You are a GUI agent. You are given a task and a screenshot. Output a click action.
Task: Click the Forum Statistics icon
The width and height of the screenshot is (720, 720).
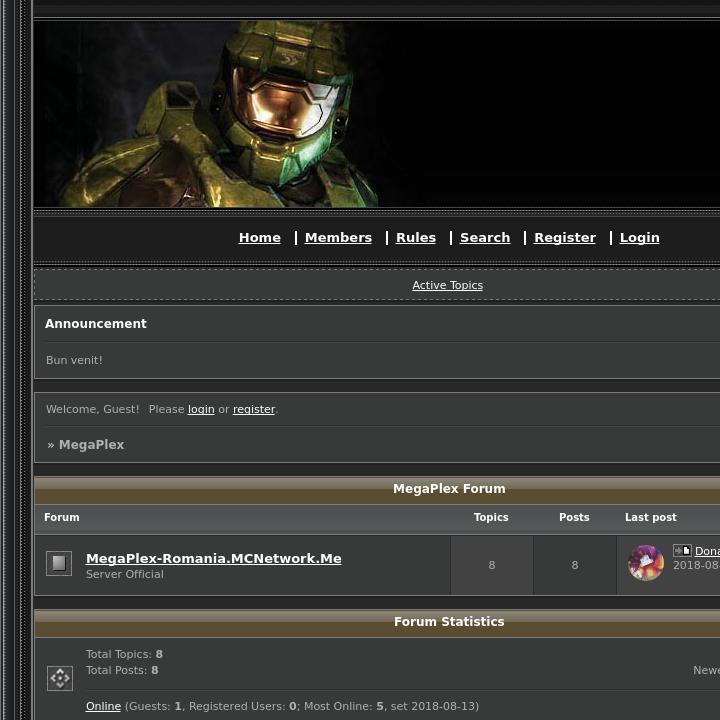(x=59, y=678)
